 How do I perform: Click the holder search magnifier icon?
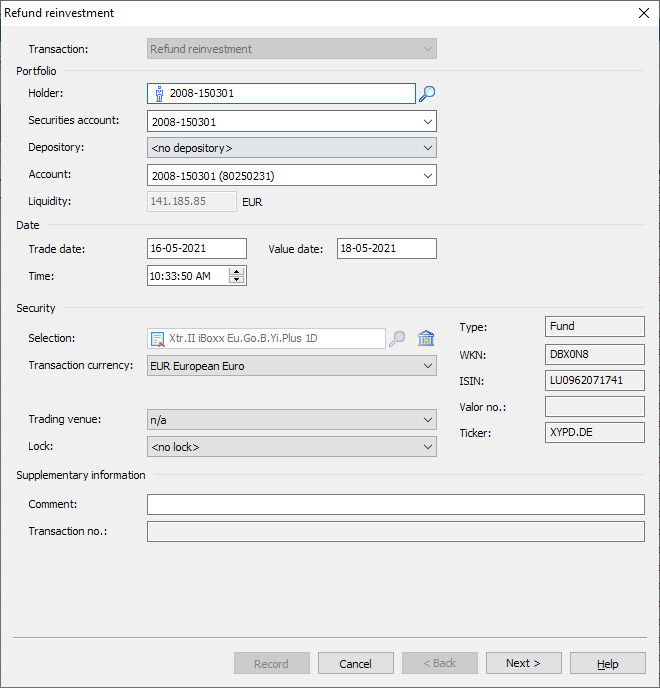[427, 94]
